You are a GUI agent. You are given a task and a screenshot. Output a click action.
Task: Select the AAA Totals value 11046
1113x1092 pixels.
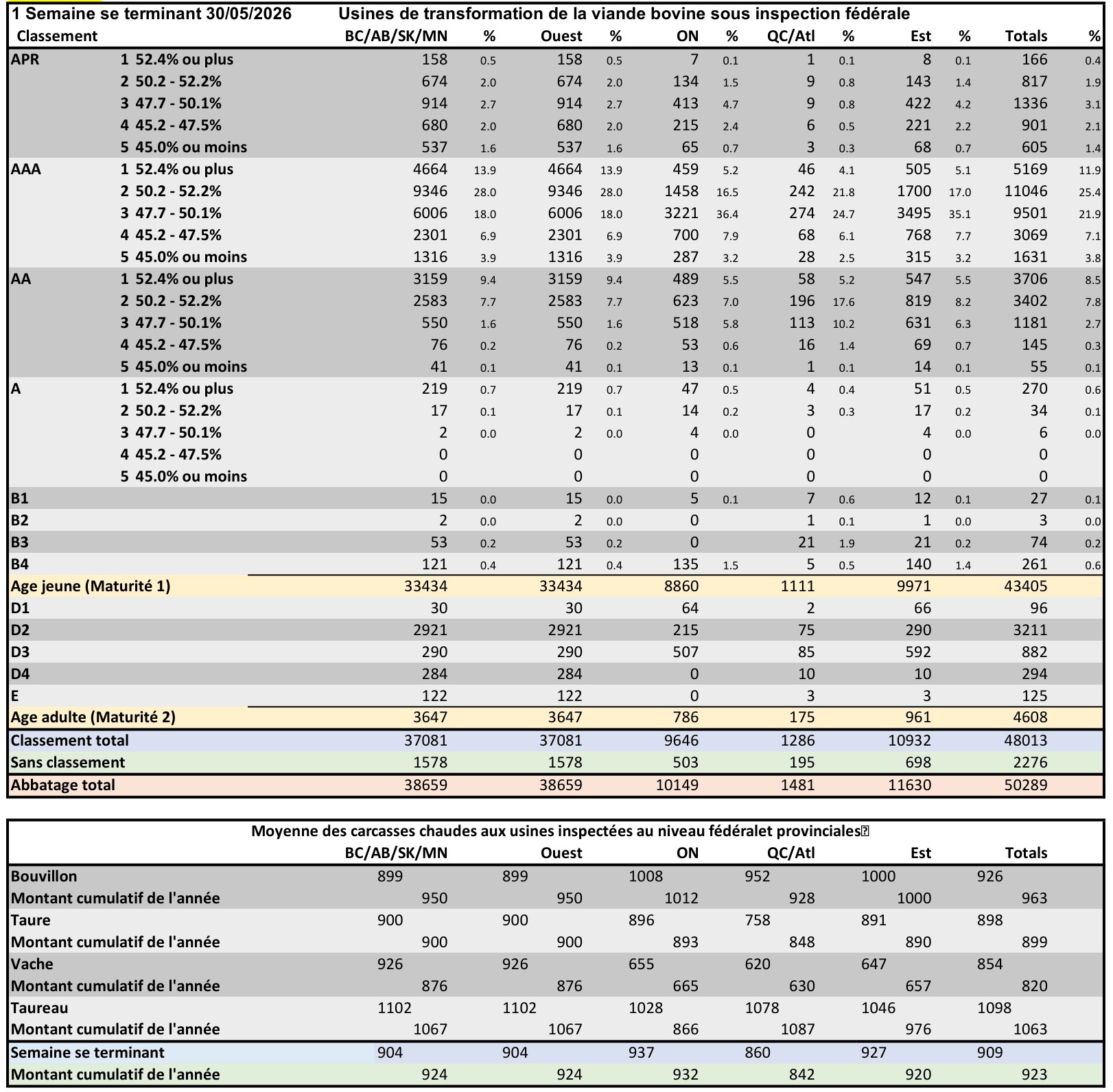coord(1025,191)
